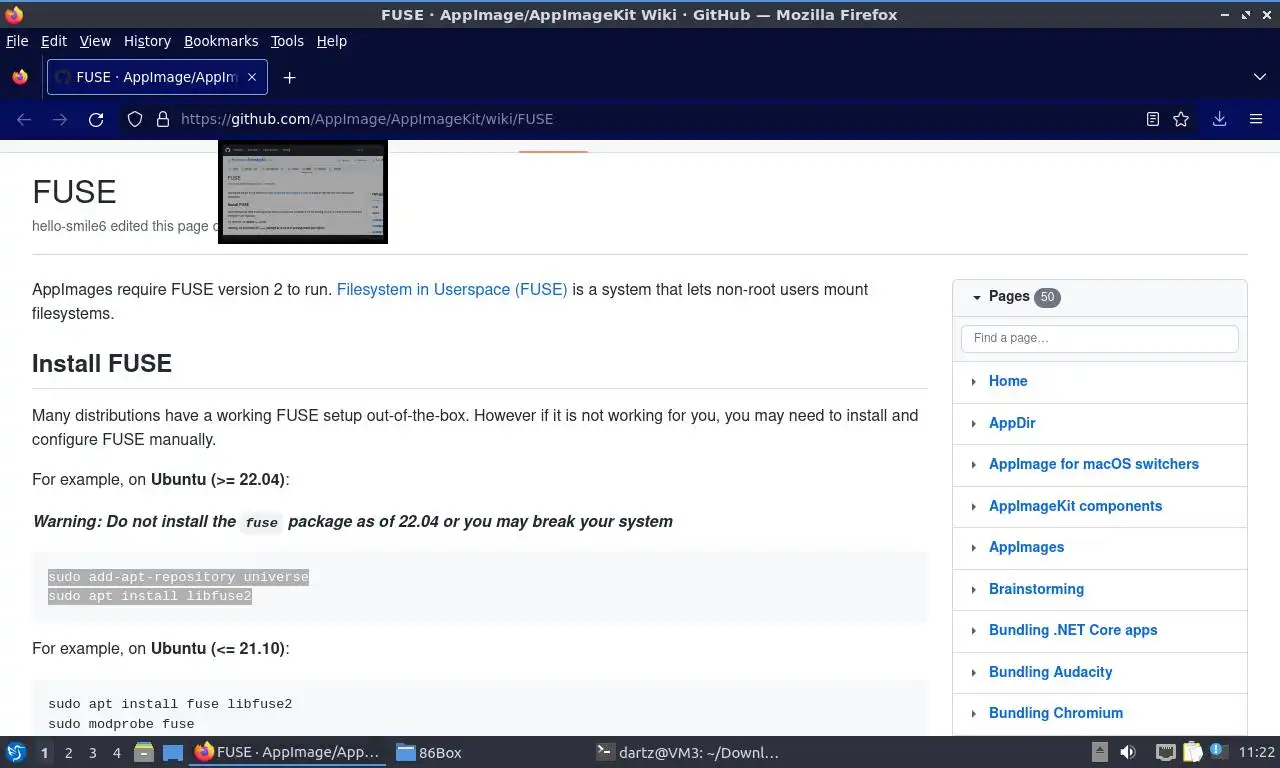Switch to workspace 2 in the taskbar
The height and width of the screenshot is (768, 1280).
click(x=68, y=753)
